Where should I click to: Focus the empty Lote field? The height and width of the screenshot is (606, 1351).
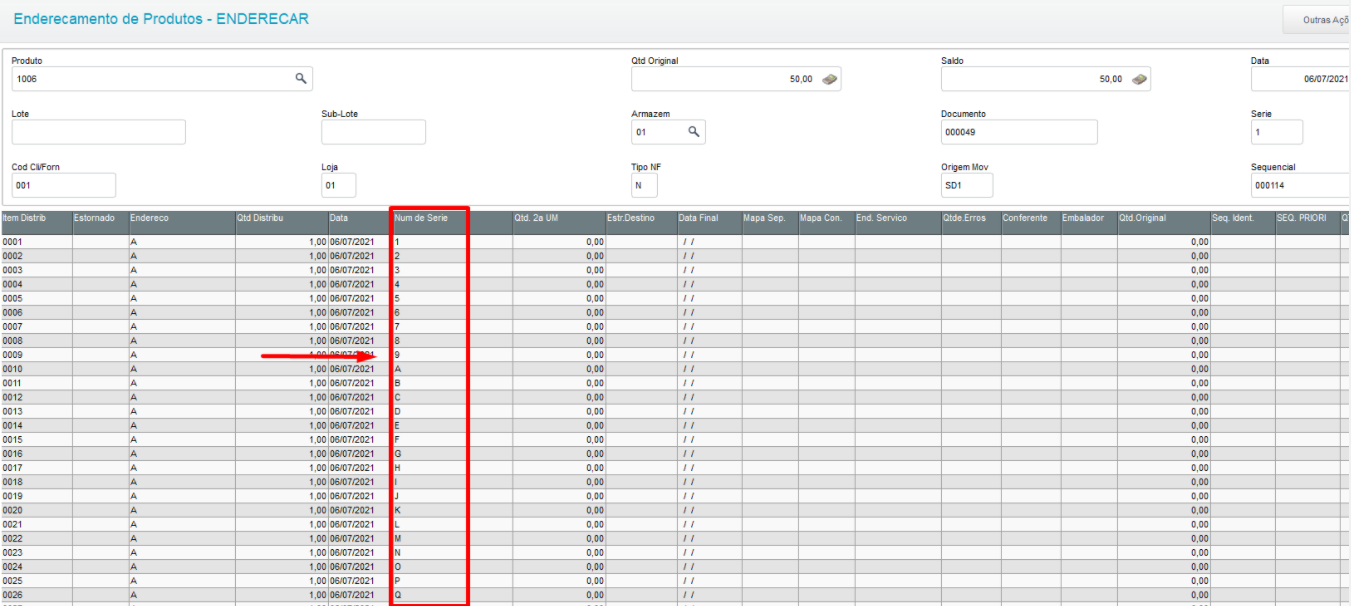coord(99,132)
